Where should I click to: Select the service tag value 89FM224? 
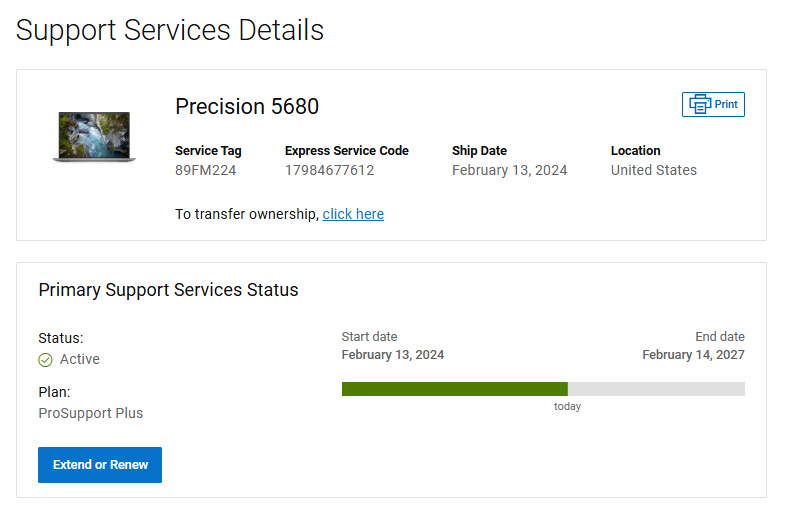(x=205, y=170)
